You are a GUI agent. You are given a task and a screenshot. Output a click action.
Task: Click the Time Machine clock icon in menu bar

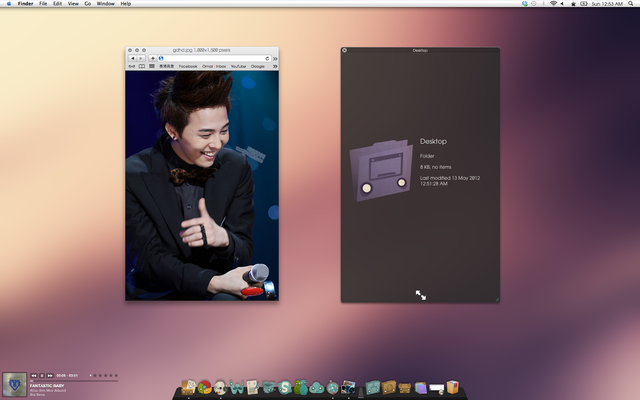[533, 4]
